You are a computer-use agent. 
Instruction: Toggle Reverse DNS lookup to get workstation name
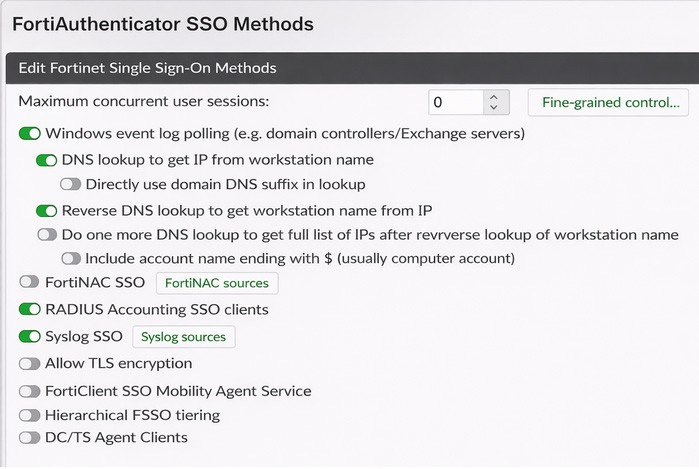click(47, 210)
